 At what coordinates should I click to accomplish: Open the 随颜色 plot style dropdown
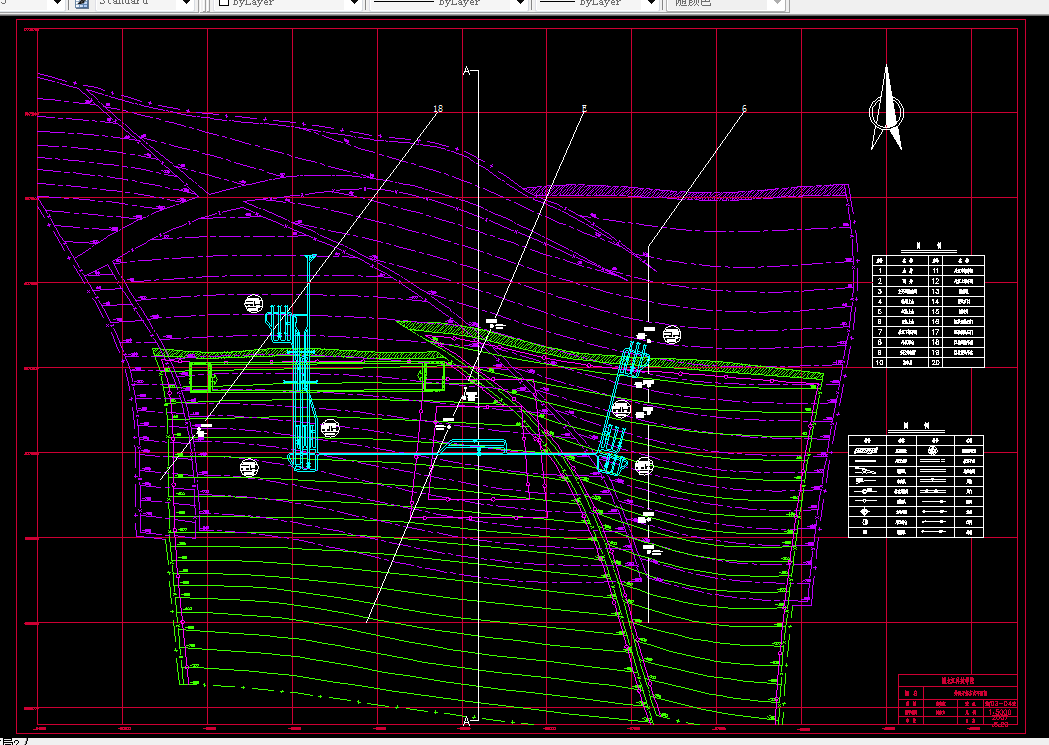[x=777, y=3]
